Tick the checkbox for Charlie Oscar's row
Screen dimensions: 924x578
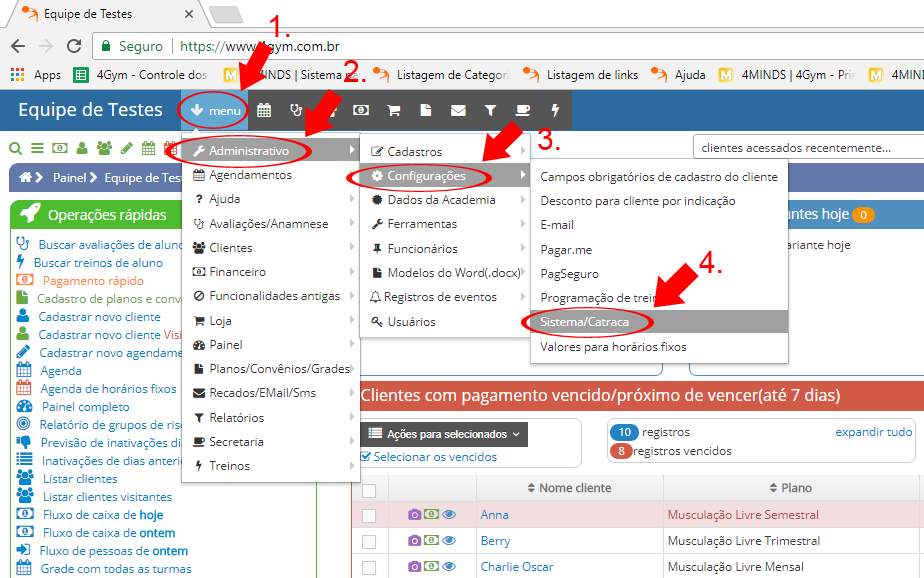[369, 567]
